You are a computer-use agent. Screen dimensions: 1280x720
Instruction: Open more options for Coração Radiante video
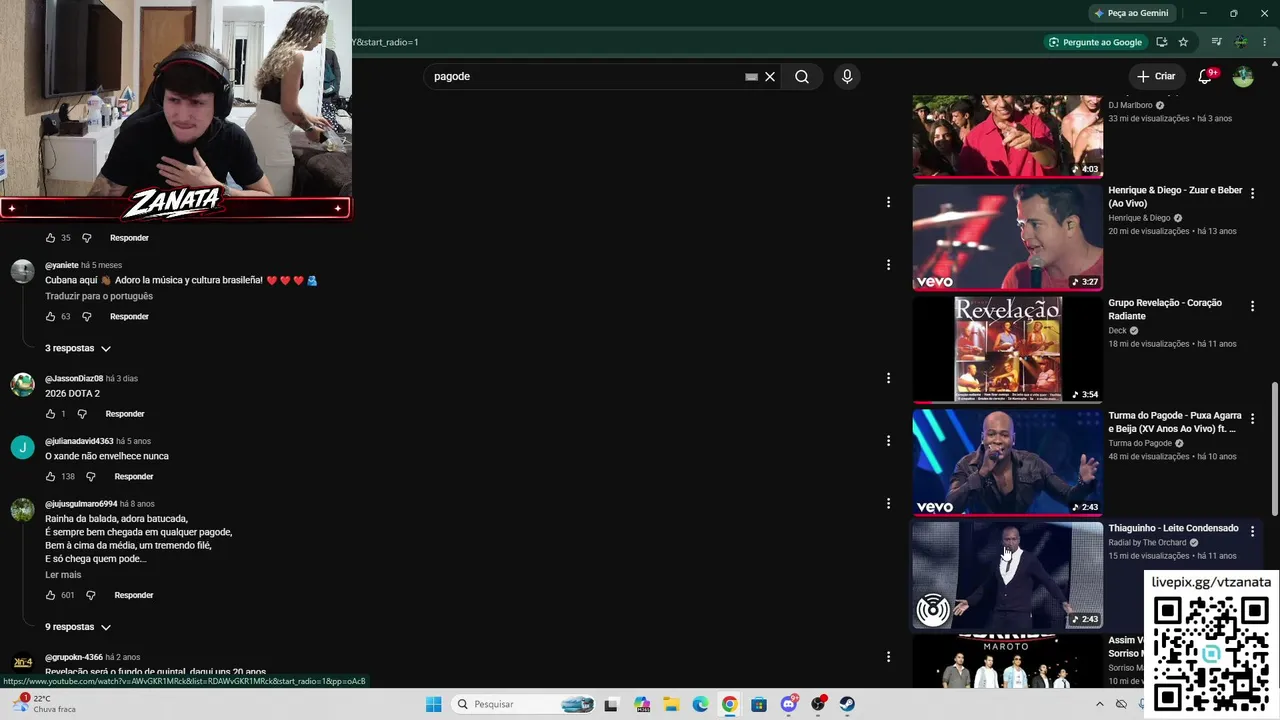tap(1252, 306)
